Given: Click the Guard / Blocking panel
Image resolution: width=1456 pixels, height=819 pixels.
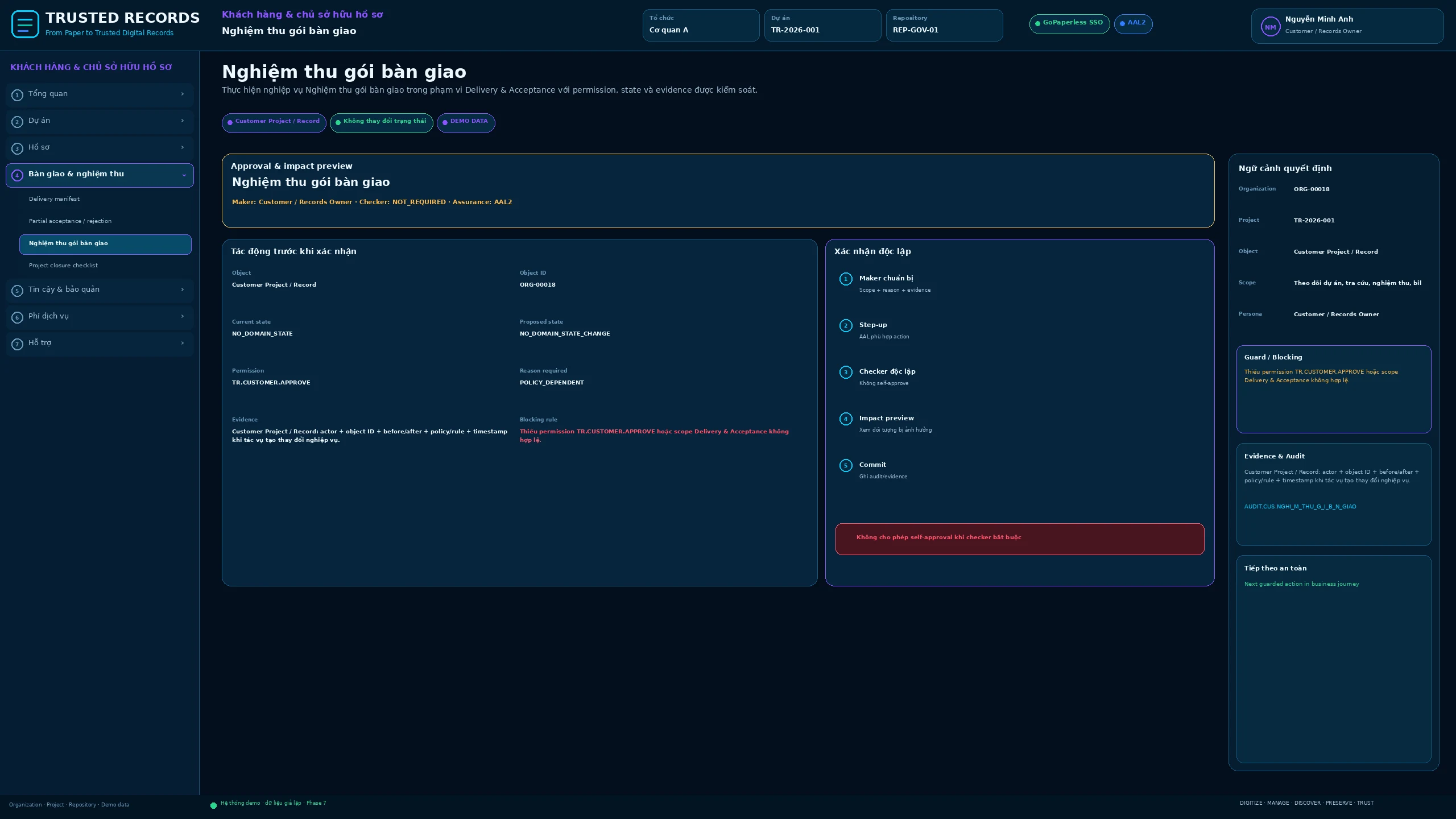Looking at the screenshot, I should point(1333,389).
